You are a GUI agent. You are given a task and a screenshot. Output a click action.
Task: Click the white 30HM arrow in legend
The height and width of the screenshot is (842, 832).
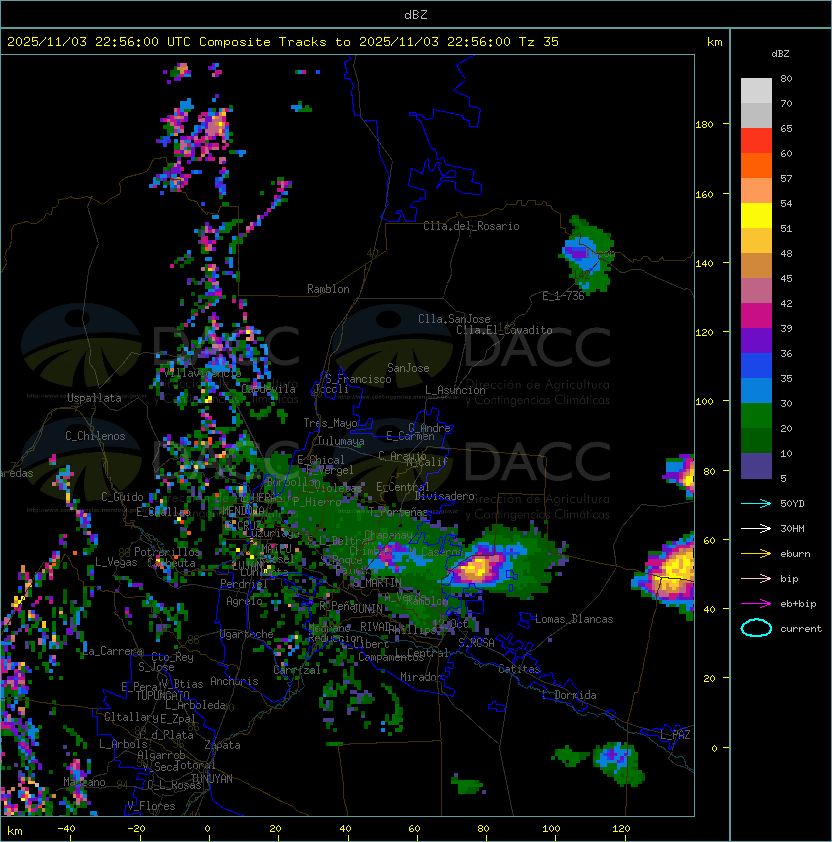[756, 529]
